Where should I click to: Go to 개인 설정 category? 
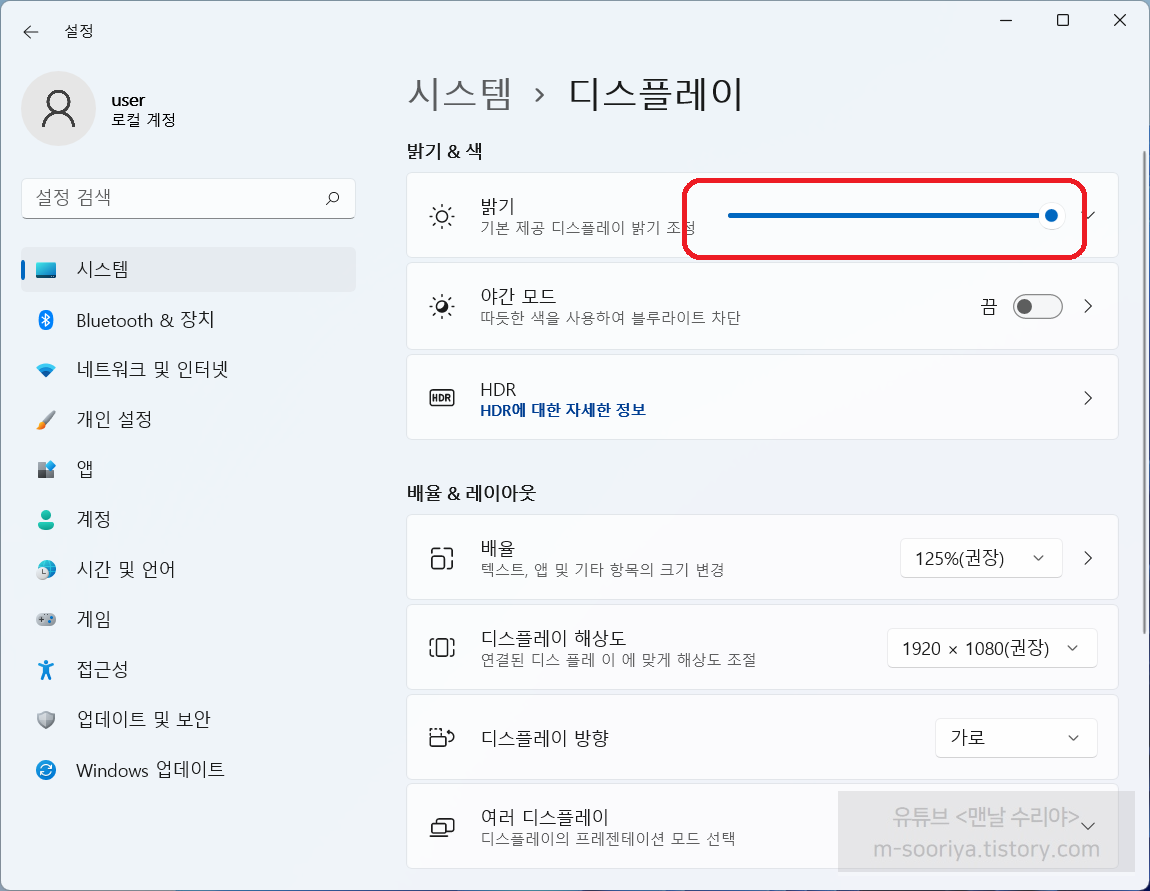point(114,419)
